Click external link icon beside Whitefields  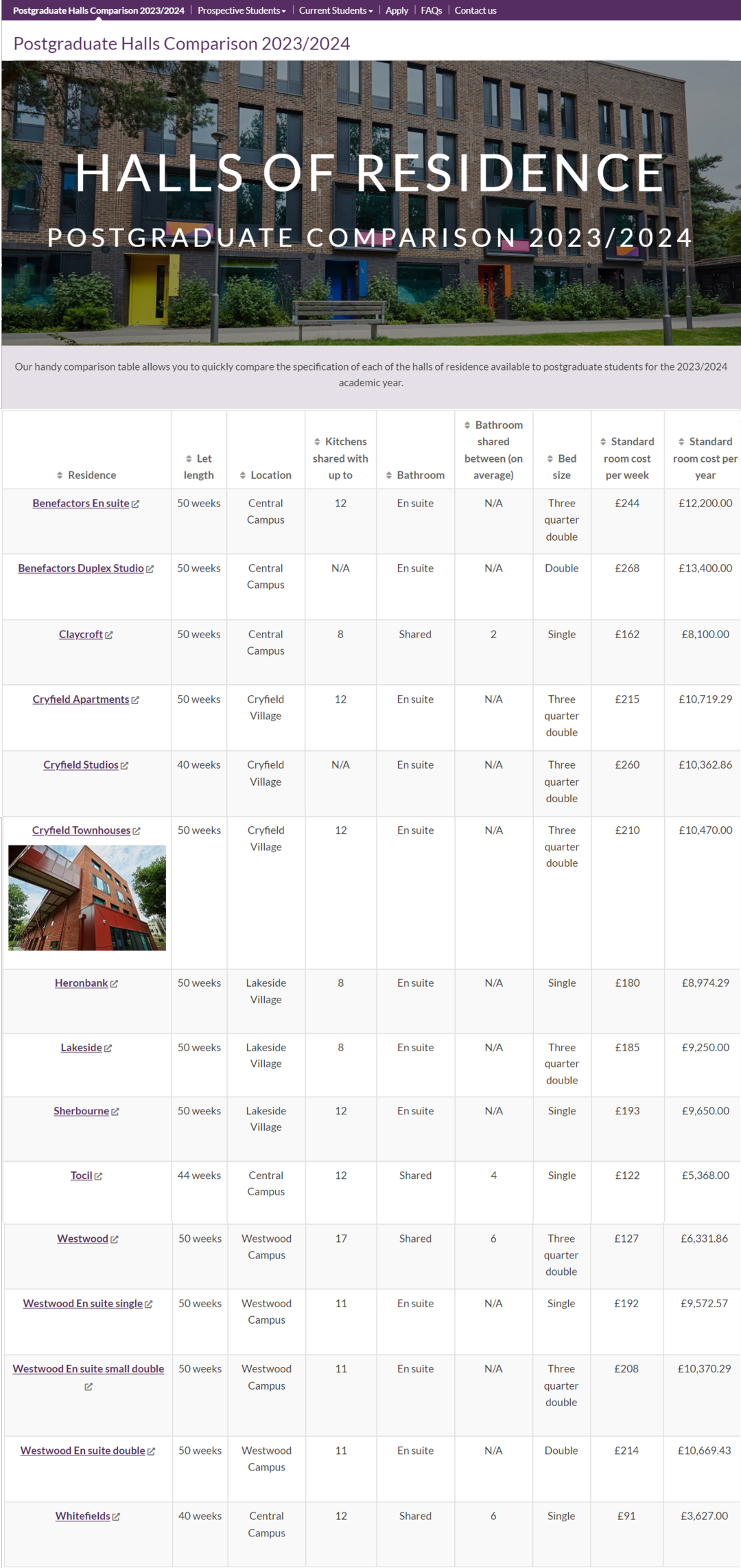pyautogui.click(x=116, y=1517)
